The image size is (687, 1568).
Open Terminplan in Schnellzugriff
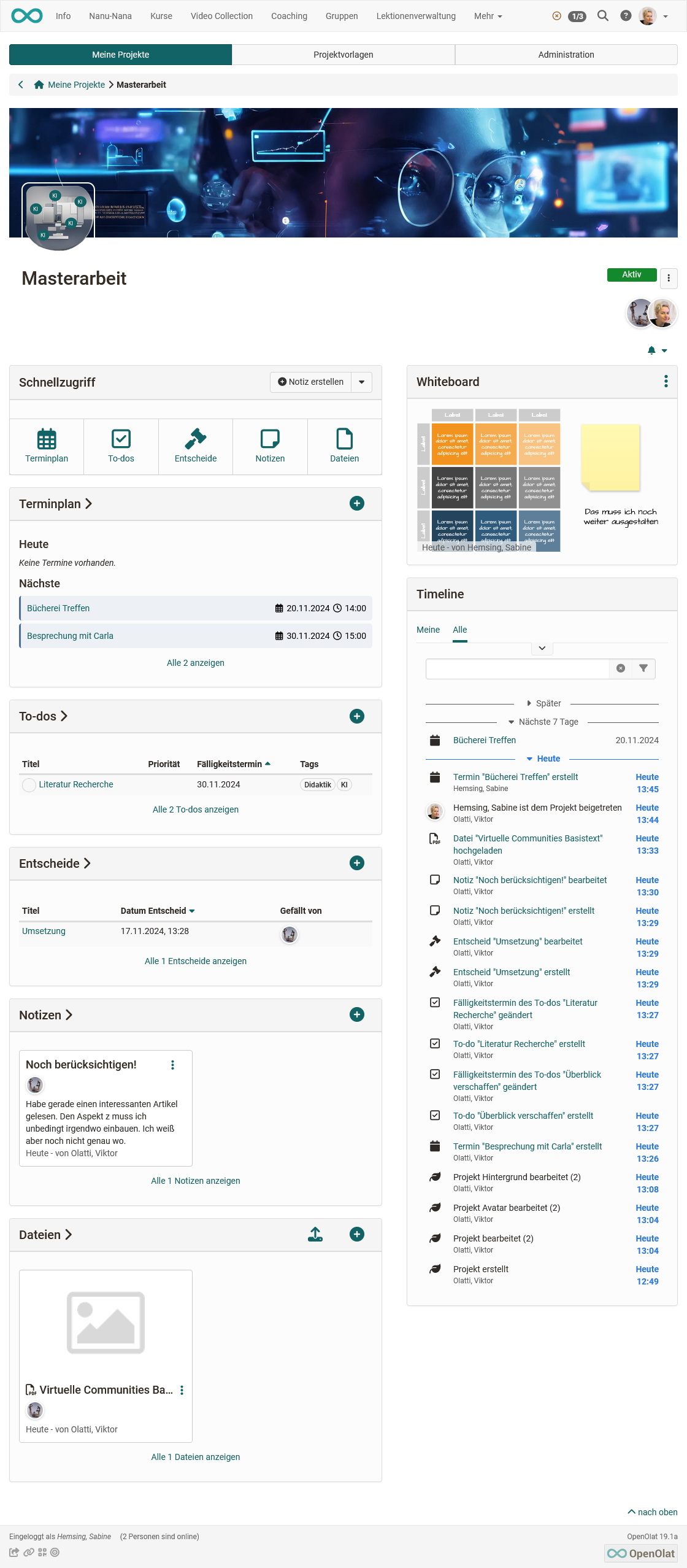[x=47, y=446]
